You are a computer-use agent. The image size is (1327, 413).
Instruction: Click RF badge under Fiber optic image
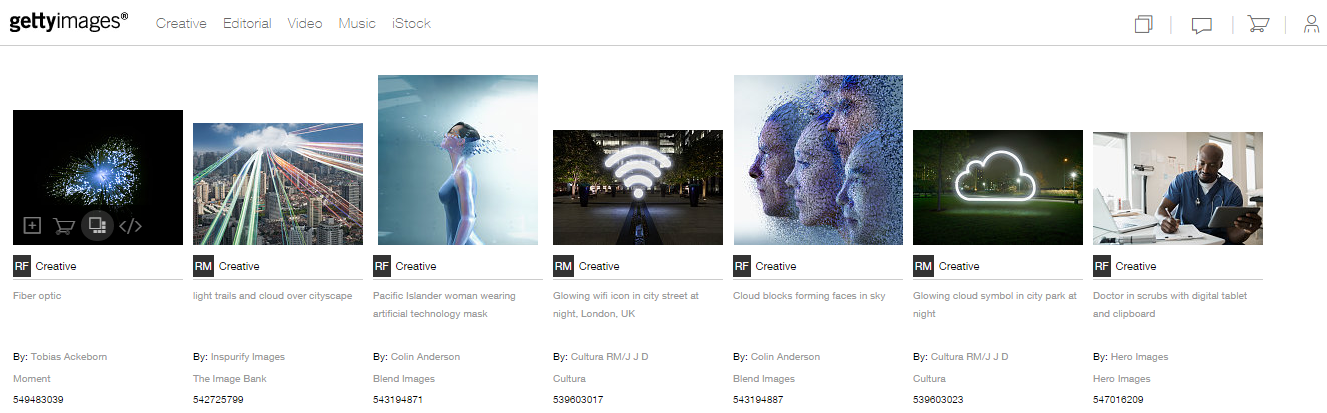(22, 266)
